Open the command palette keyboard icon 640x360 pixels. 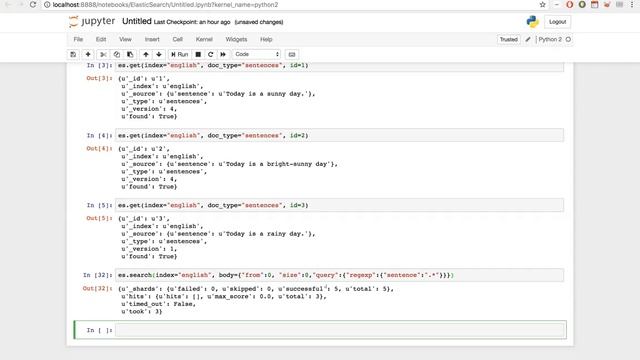tap(291, 54)
